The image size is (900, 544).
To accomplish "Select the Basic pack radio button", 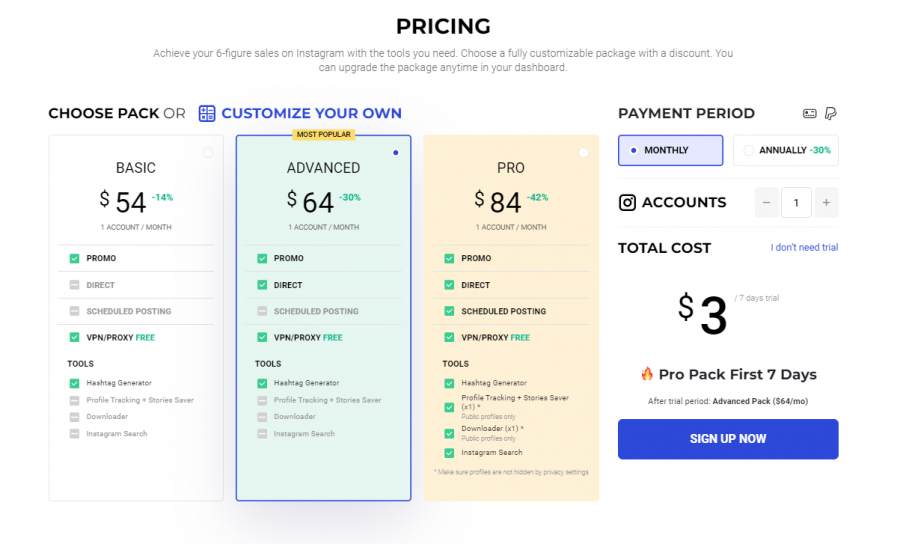I will tap(207, 153).
